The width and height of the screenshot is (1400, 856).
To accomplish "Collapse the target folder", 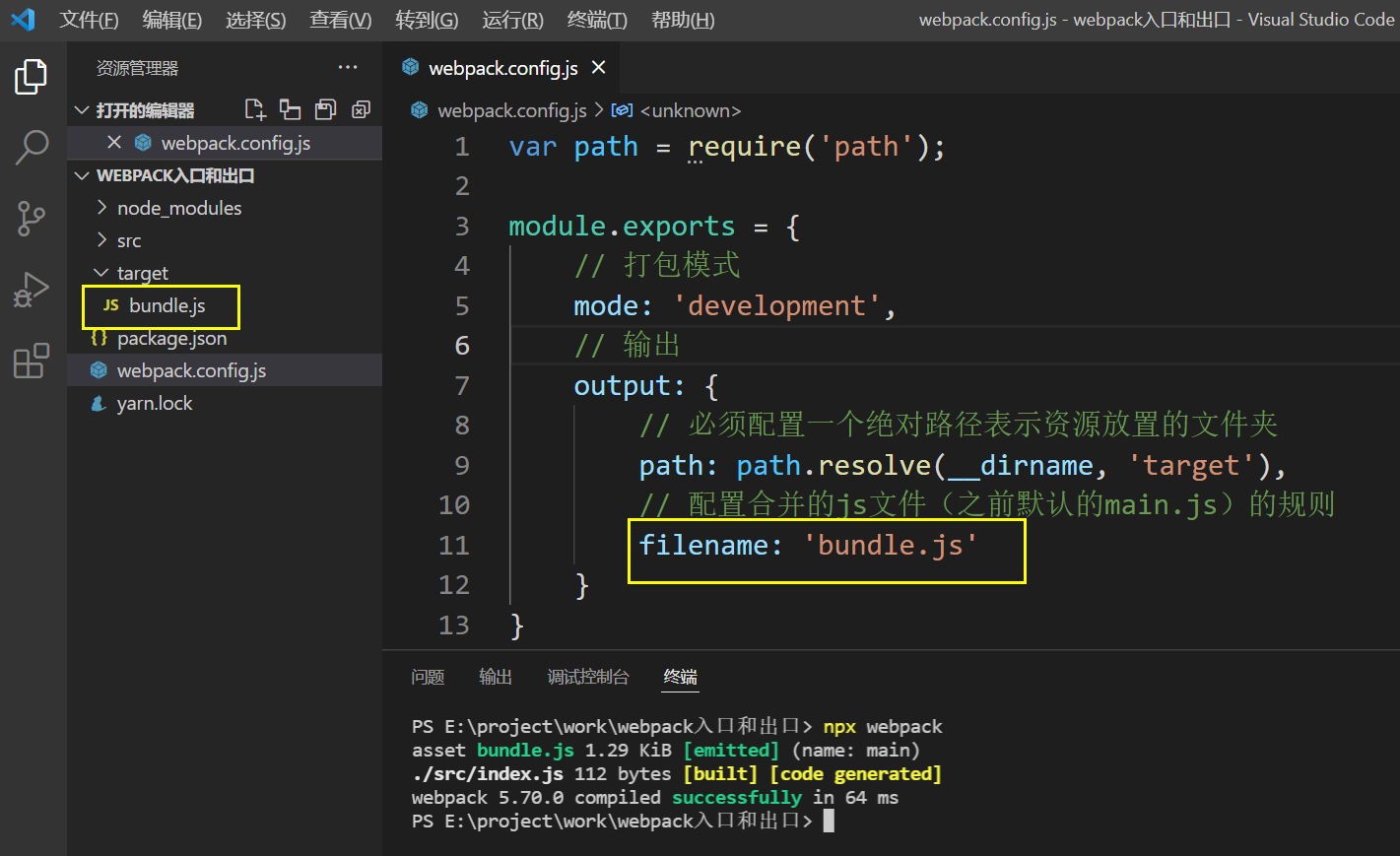I will 101,273.
